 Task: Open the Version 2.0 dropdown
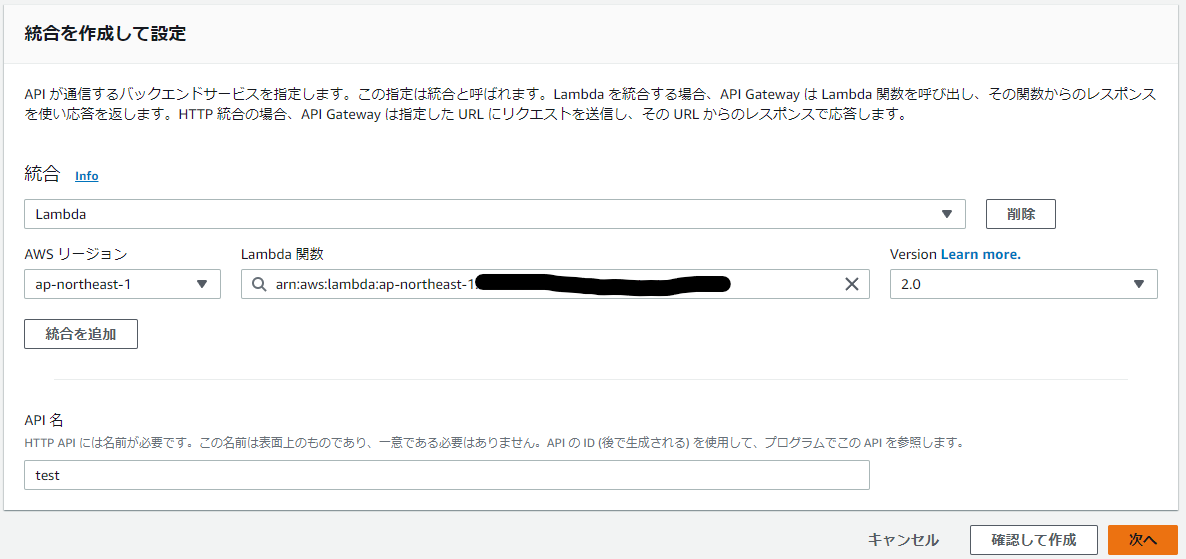point(1023,284)
